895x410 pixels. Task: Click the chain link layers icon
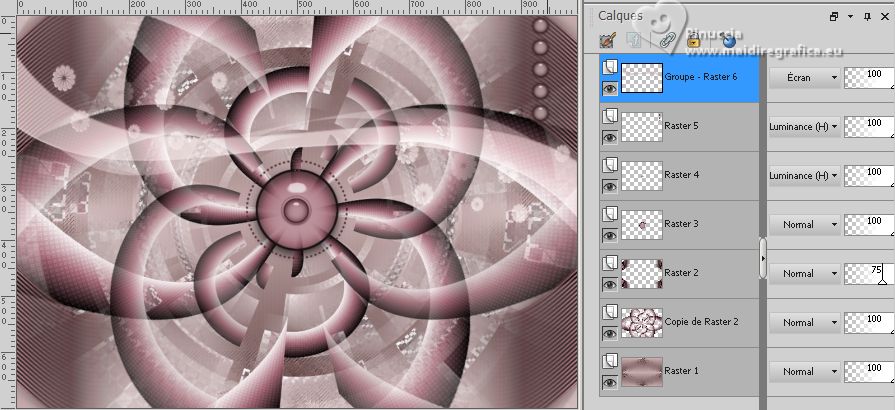(666, 40)
